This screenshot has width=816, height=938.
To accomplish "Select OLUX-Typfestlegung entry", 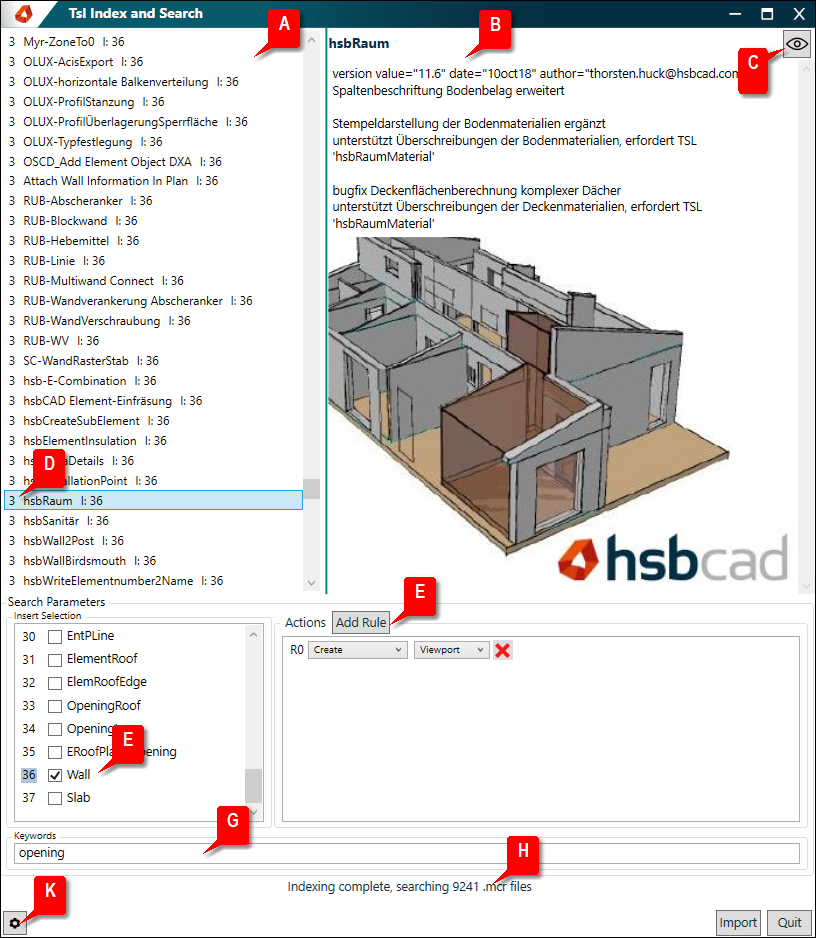I will point(153,142).
